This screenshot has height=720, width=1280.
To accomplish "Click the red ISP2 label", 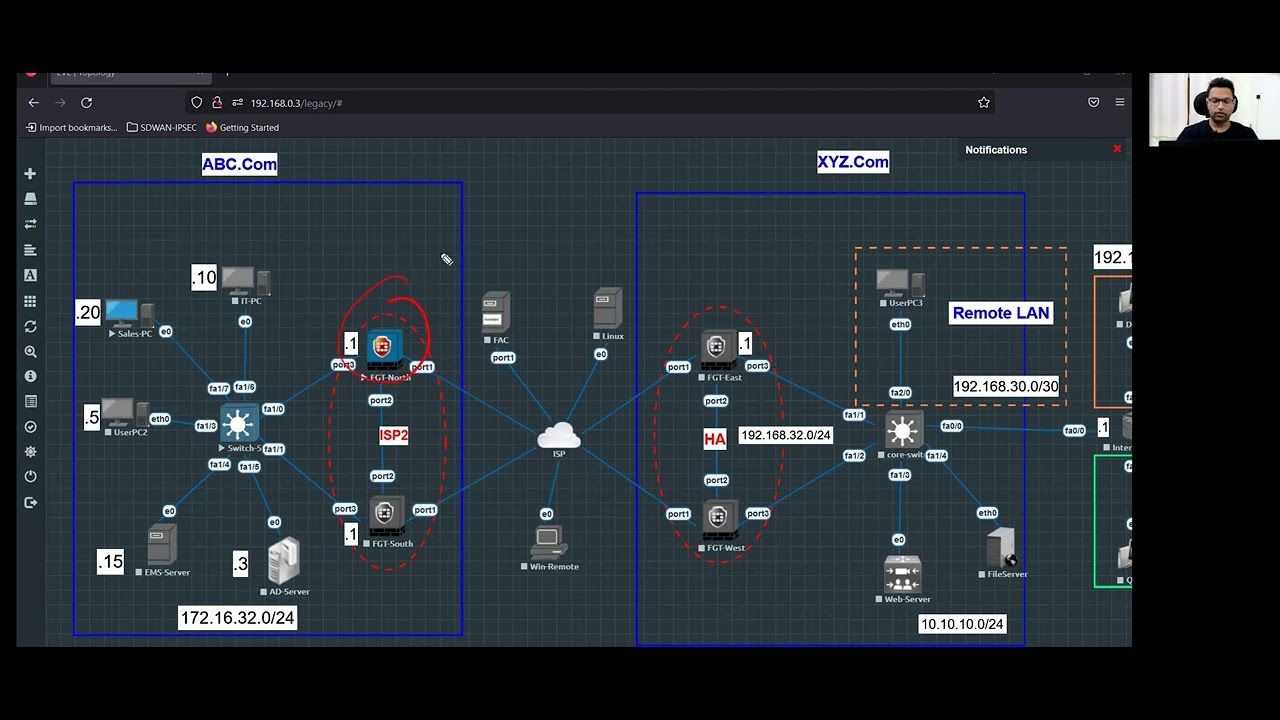I will pos(394,435).
